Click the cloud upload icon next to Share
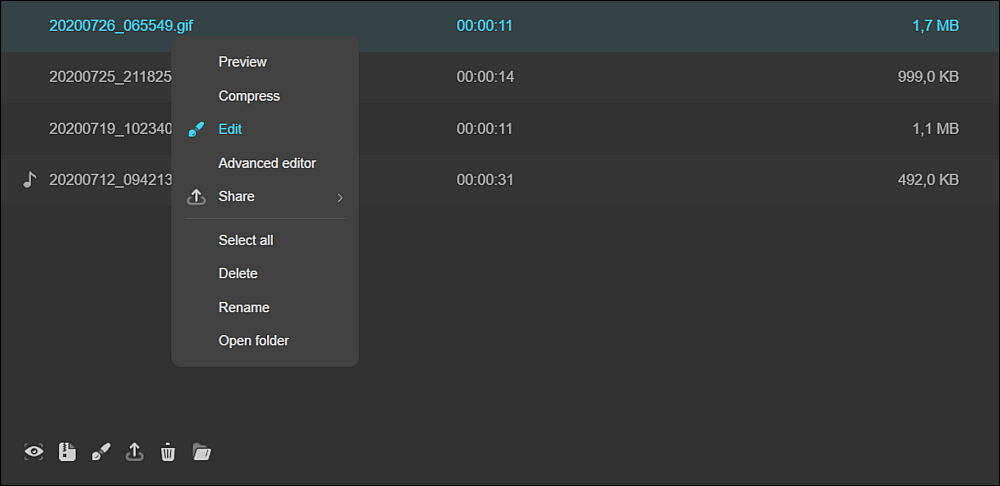This screenshot has width=1000, height=486. tap(196, 197)
